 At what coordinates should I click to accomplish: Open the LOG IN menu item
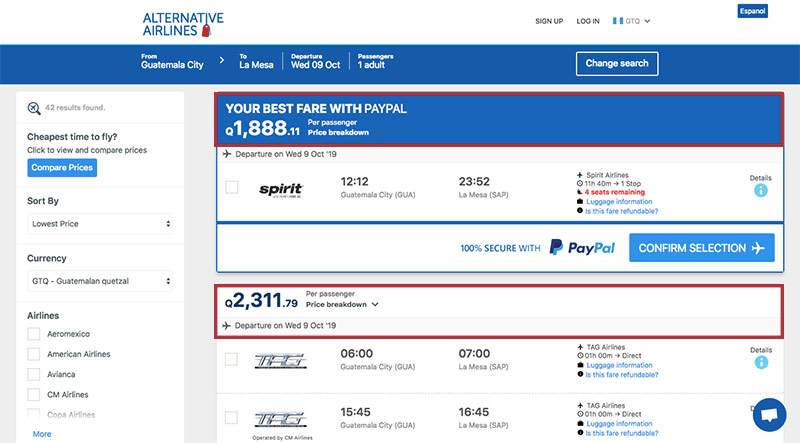coord(588,21)
